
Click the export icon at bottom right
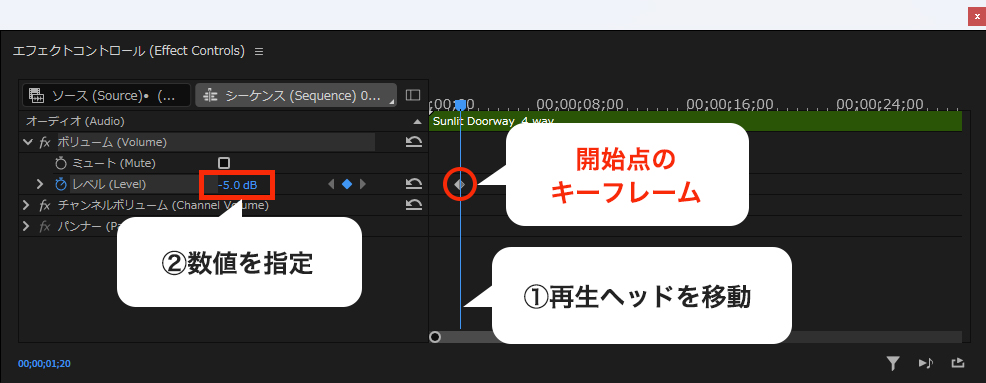tap(957, 363)
